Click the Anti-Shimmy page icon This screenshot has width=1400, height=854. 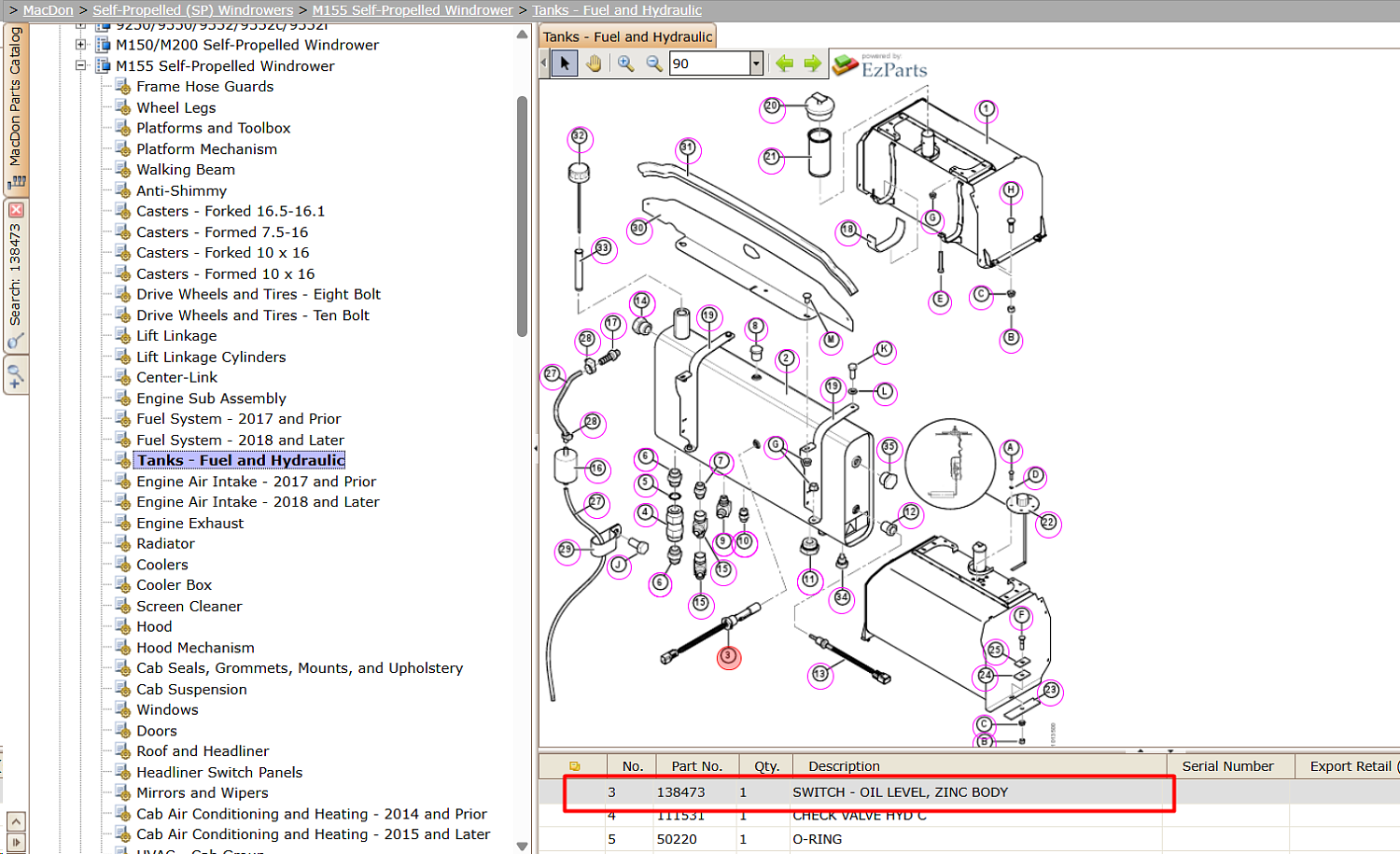point(122,190)
